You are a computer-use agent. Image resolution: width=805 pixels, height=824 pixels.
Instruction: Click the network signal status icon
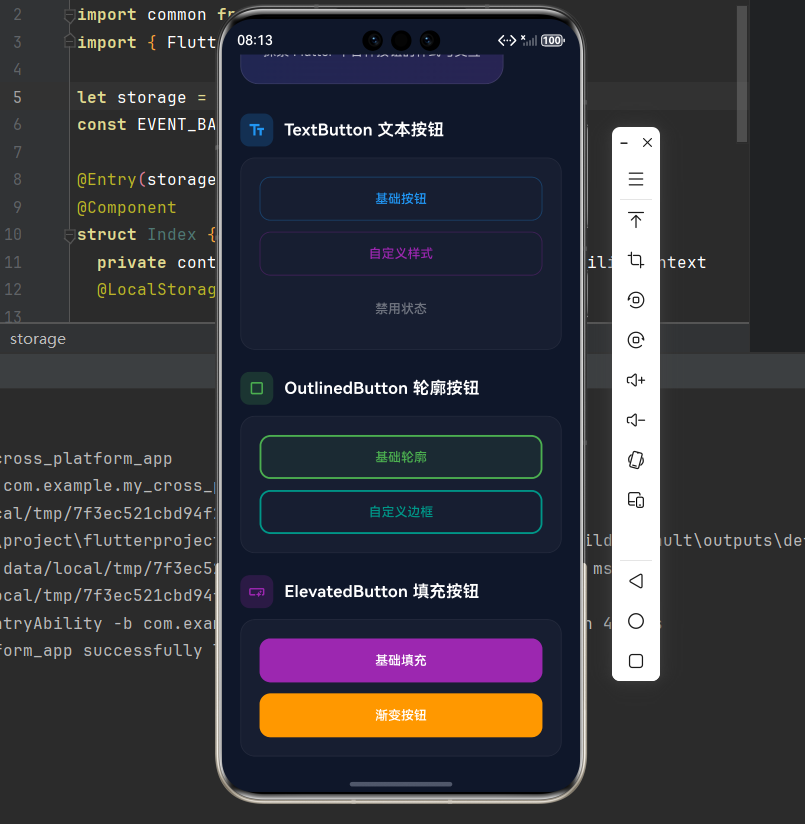(529, 40)
